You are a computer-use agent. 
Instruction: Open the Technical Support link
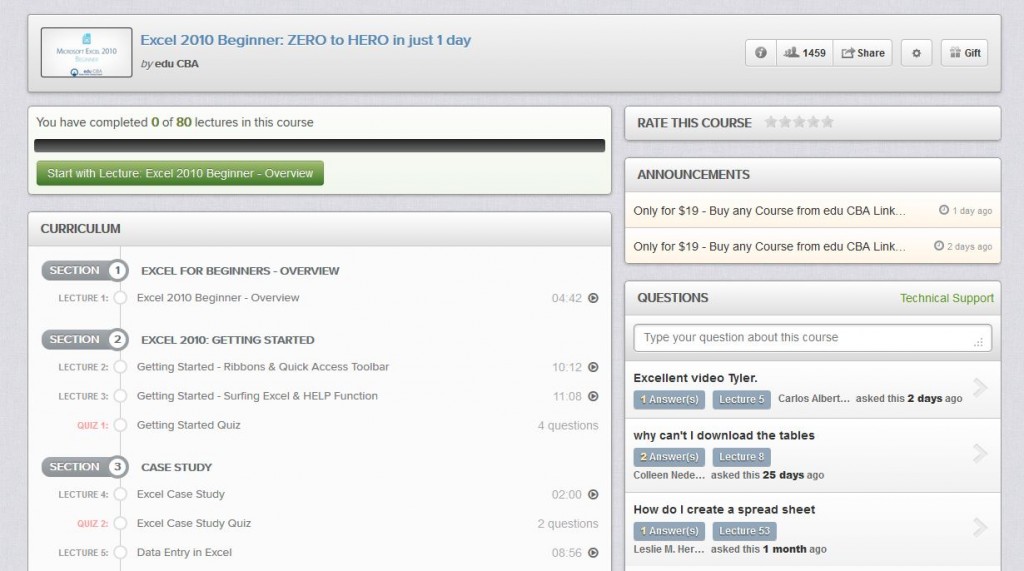click(946, 298)
